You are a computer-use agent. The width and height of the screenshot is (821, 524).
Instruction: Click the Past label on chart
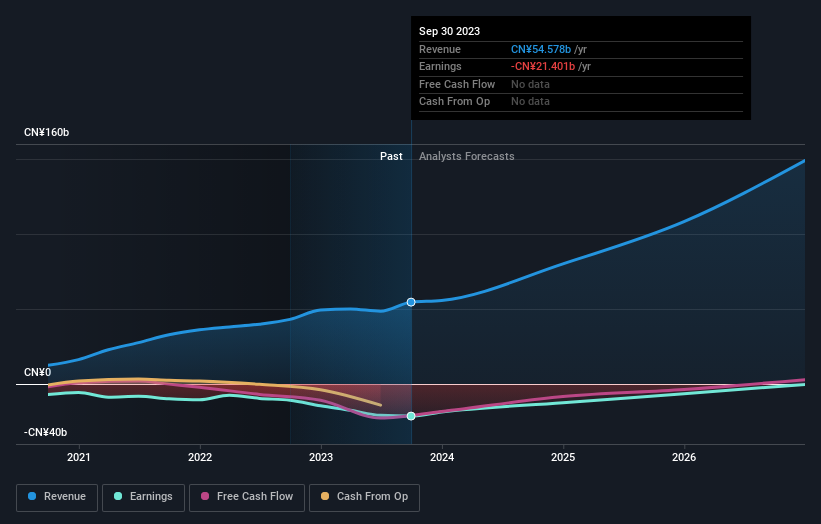pos(391,156)
